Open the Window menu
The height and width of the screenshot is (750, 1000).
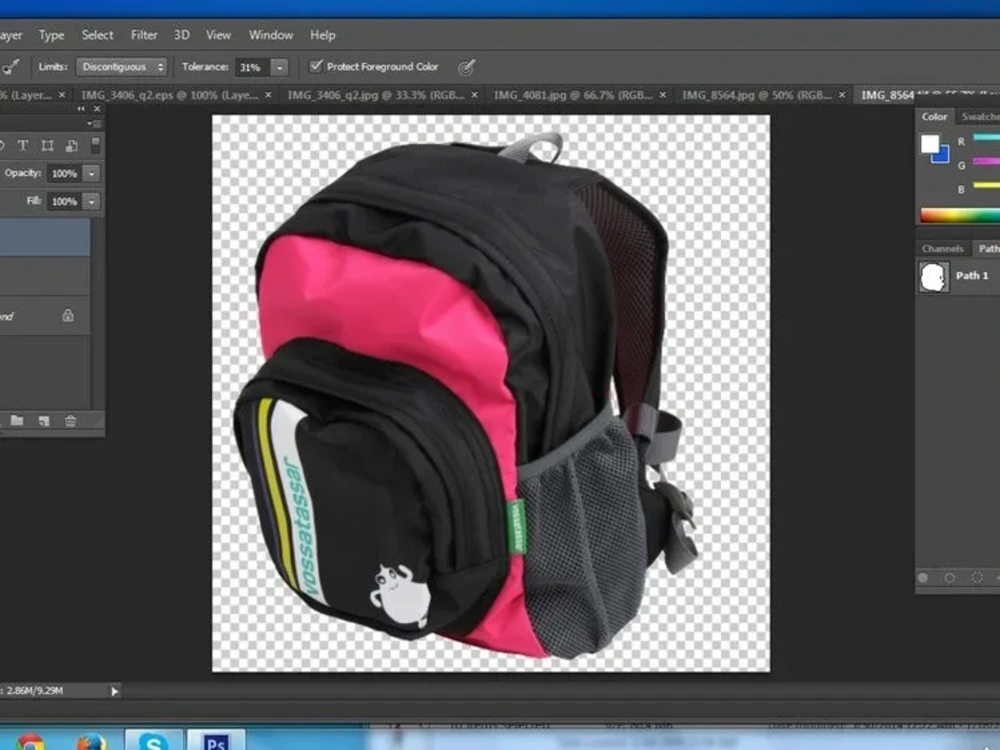(x=270, y=35)
